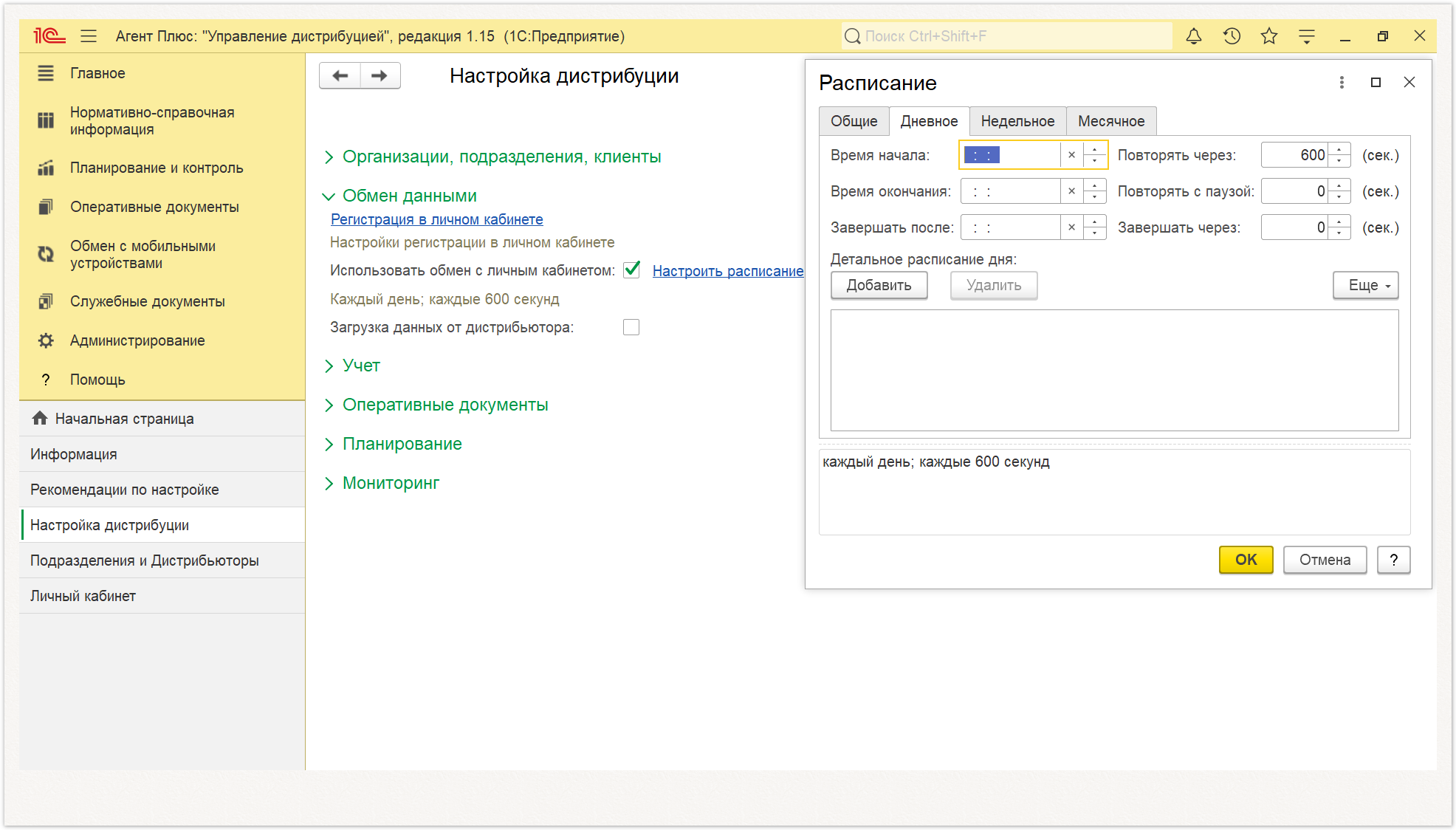Close the Расписание dialog
The image size is (1456, 830).
click(x=1409, y=83)
